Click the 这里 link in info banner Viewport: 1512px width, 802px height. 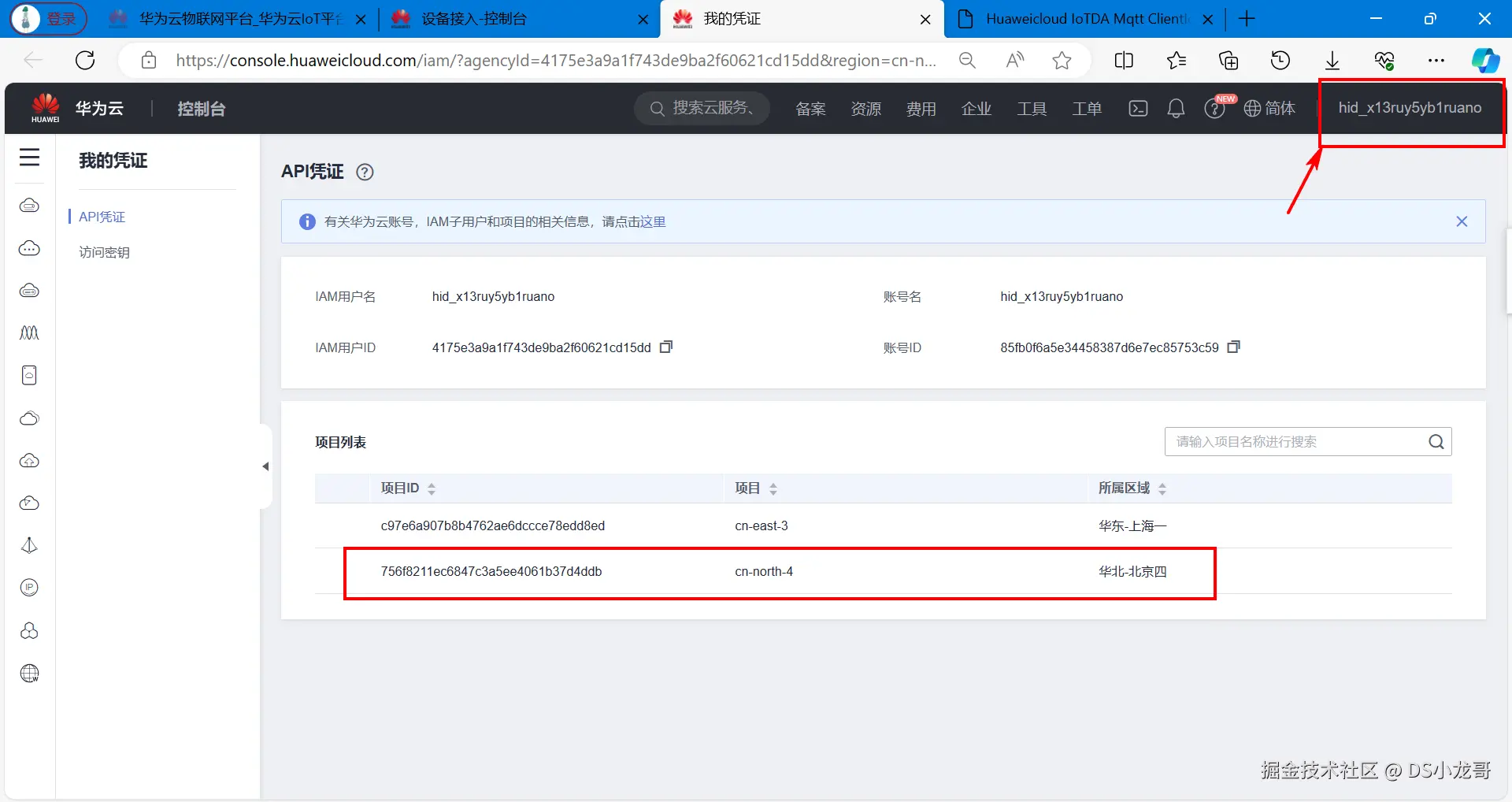click(x=653, y=221)
